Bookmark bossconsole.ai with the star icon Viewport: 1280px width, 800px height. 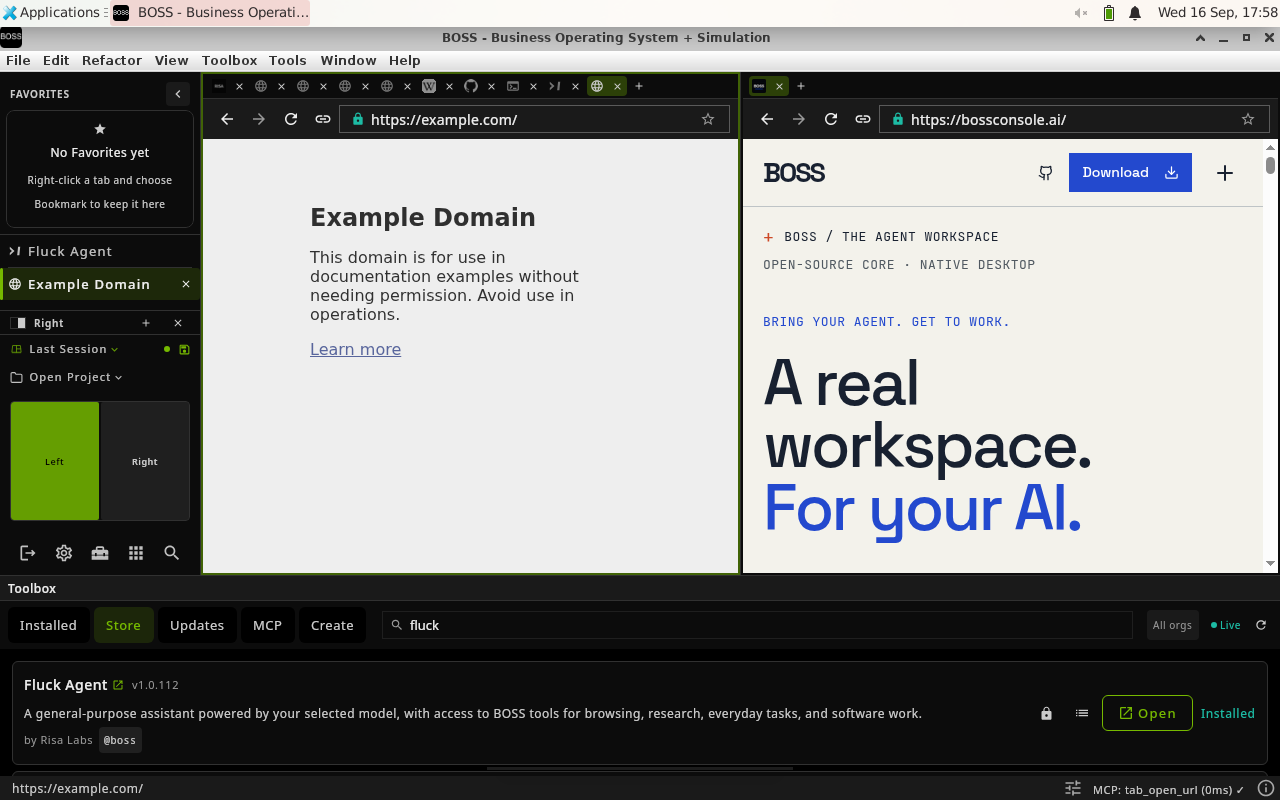point(1248,119)
